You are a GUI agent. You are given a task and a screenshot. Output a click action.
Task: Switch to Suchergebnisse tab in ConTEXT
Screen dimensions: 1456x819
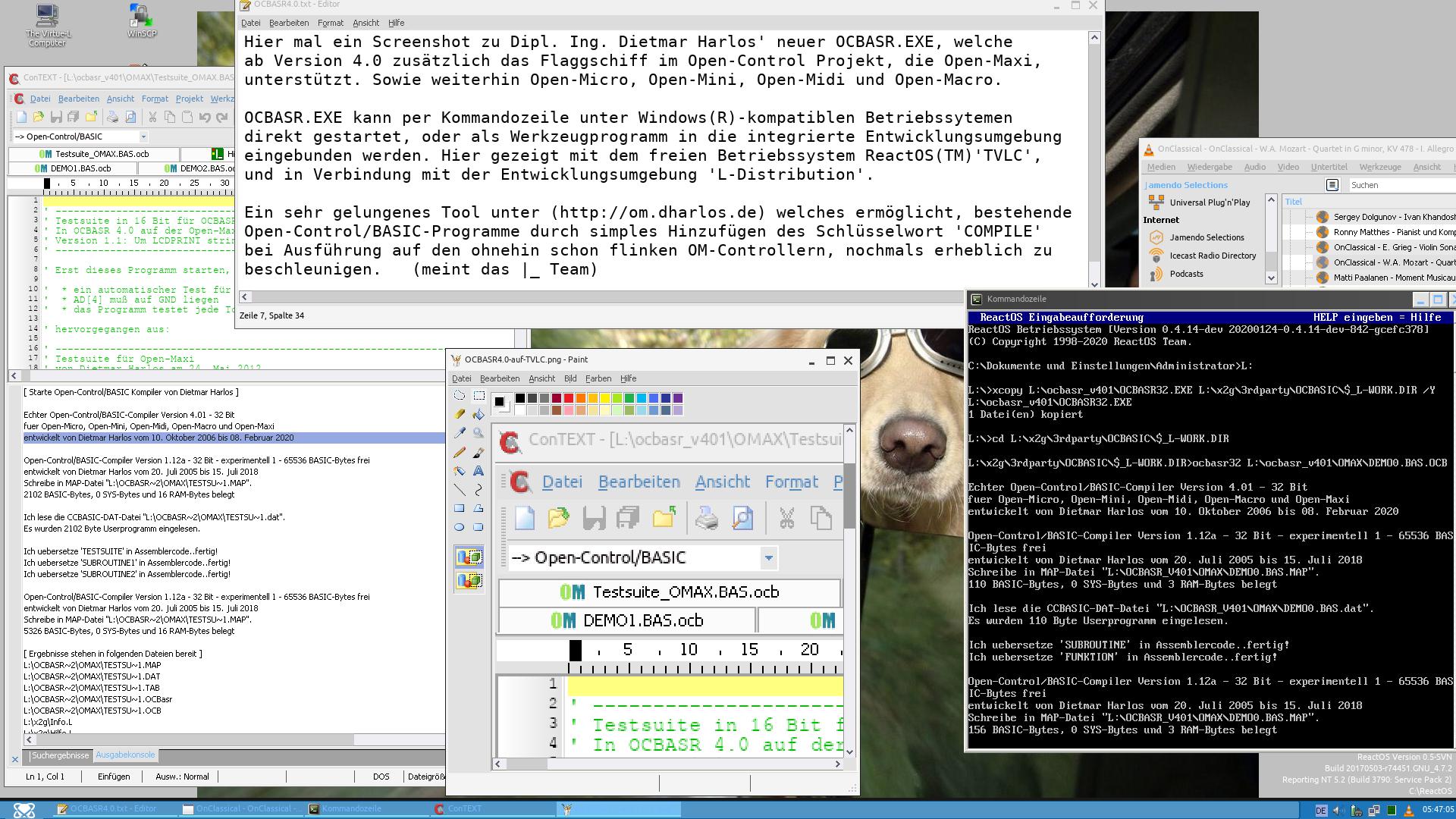pos(61,755)
